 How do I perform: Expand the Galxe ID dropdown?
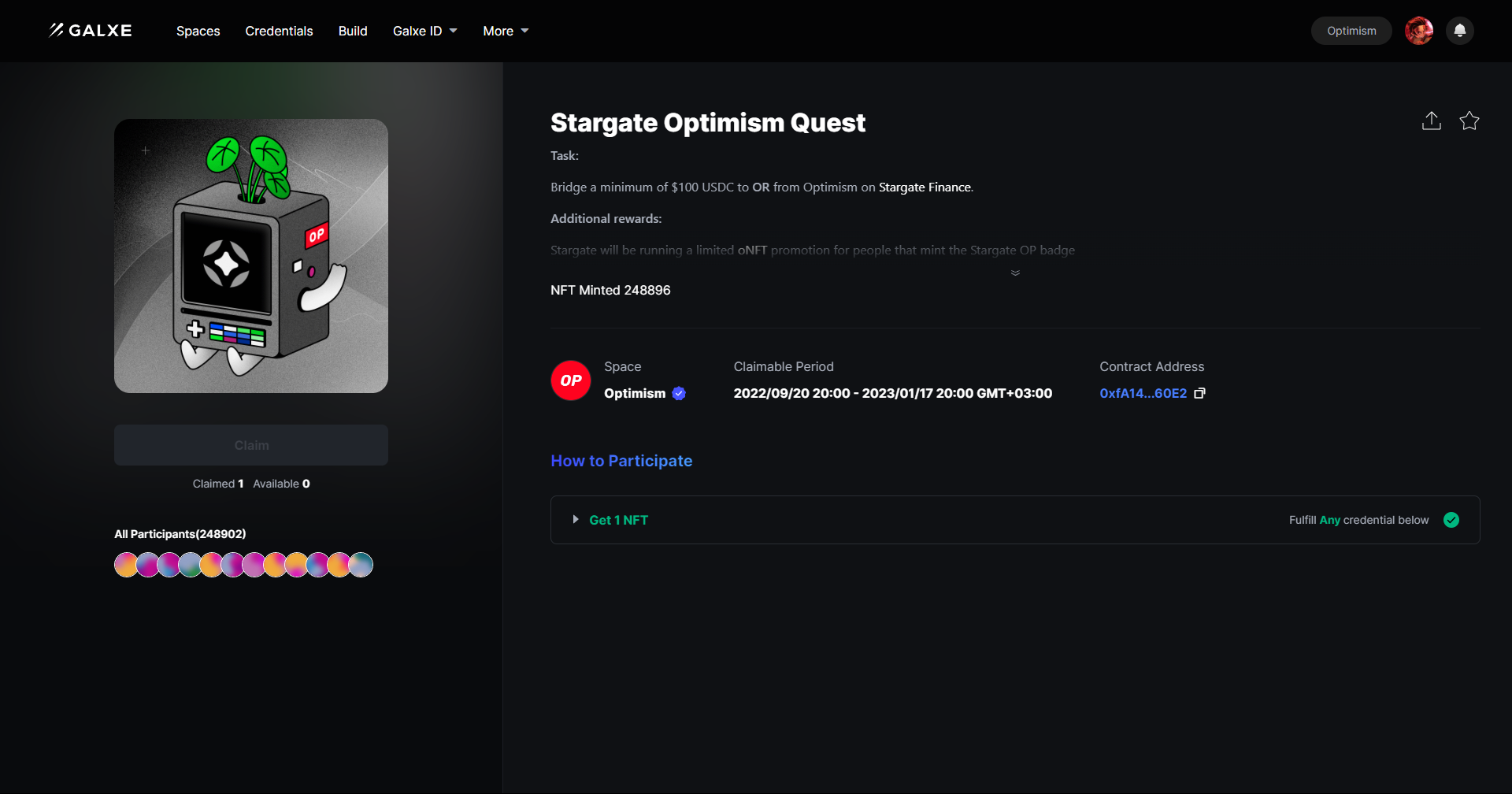click(x=425, y=31)
